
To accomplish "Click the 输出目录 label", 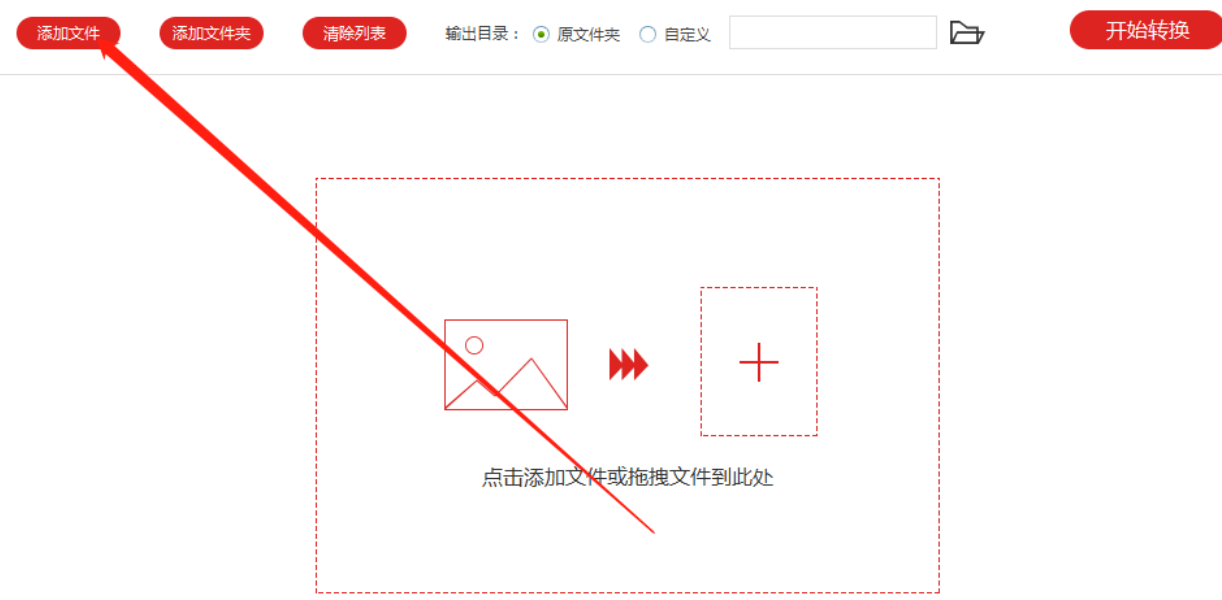I will coord(483,34).
